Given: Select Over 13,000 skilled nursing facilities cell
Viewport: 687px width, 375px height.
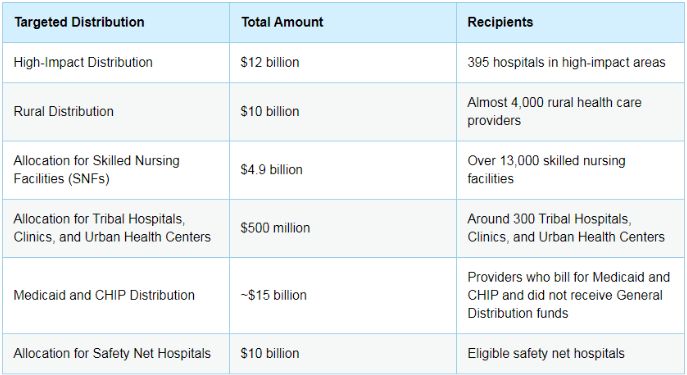Looking at the screenshot, I should 570,170.
